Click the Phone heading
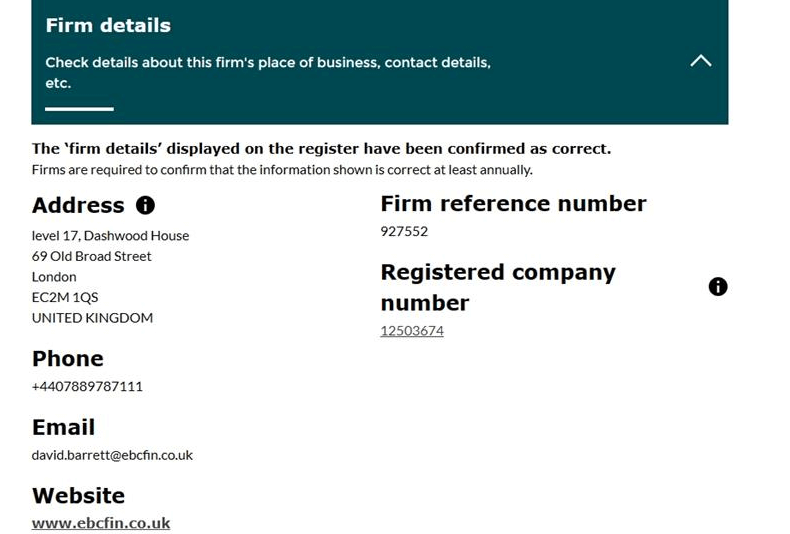Viewport: 790px width, 534px height. pyautogui.click(x=68, y=358)
